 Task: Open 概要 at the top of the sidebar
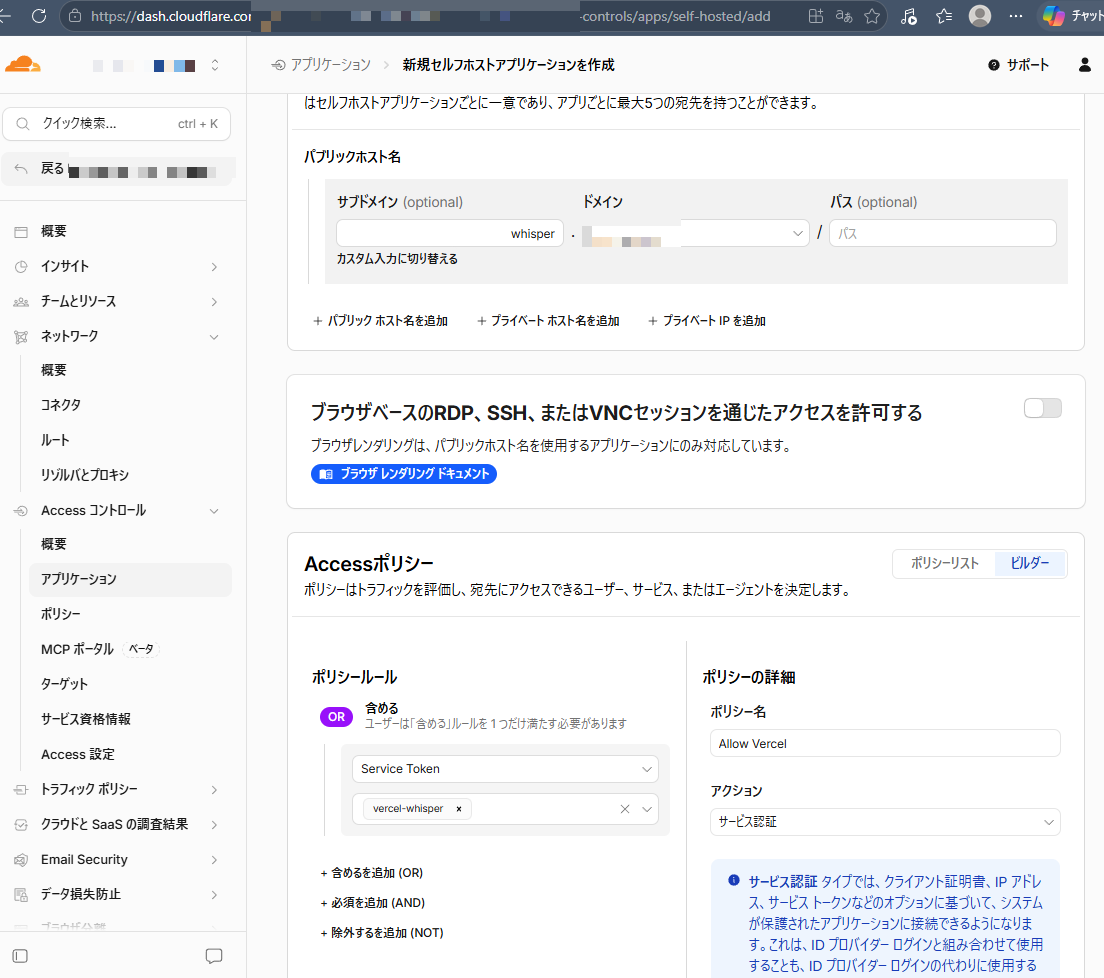click(x=54, y=231)
